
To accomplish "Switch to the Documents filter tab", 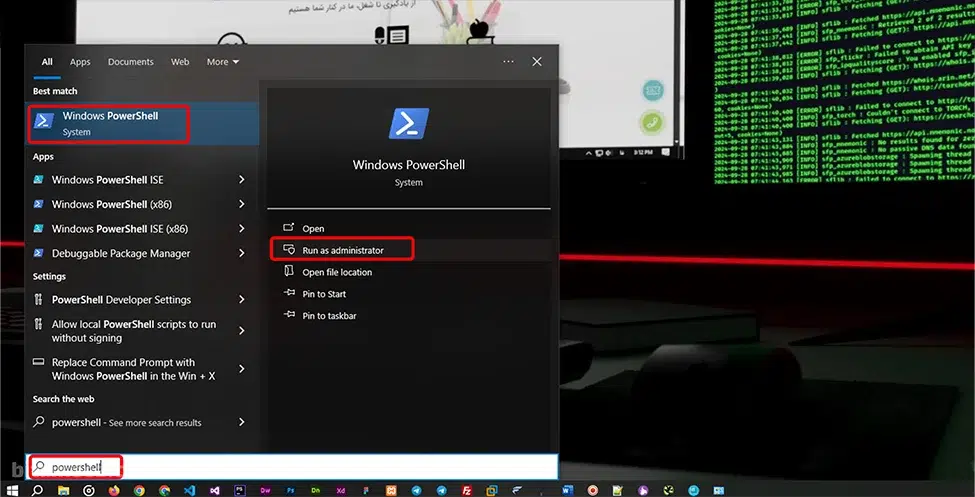I will click(x=130, y=62).
